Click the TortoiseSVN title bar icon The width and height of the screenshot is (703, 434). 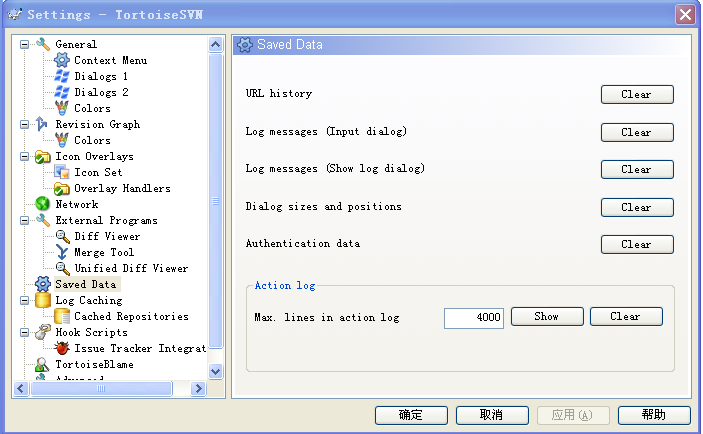coord(15,14)
